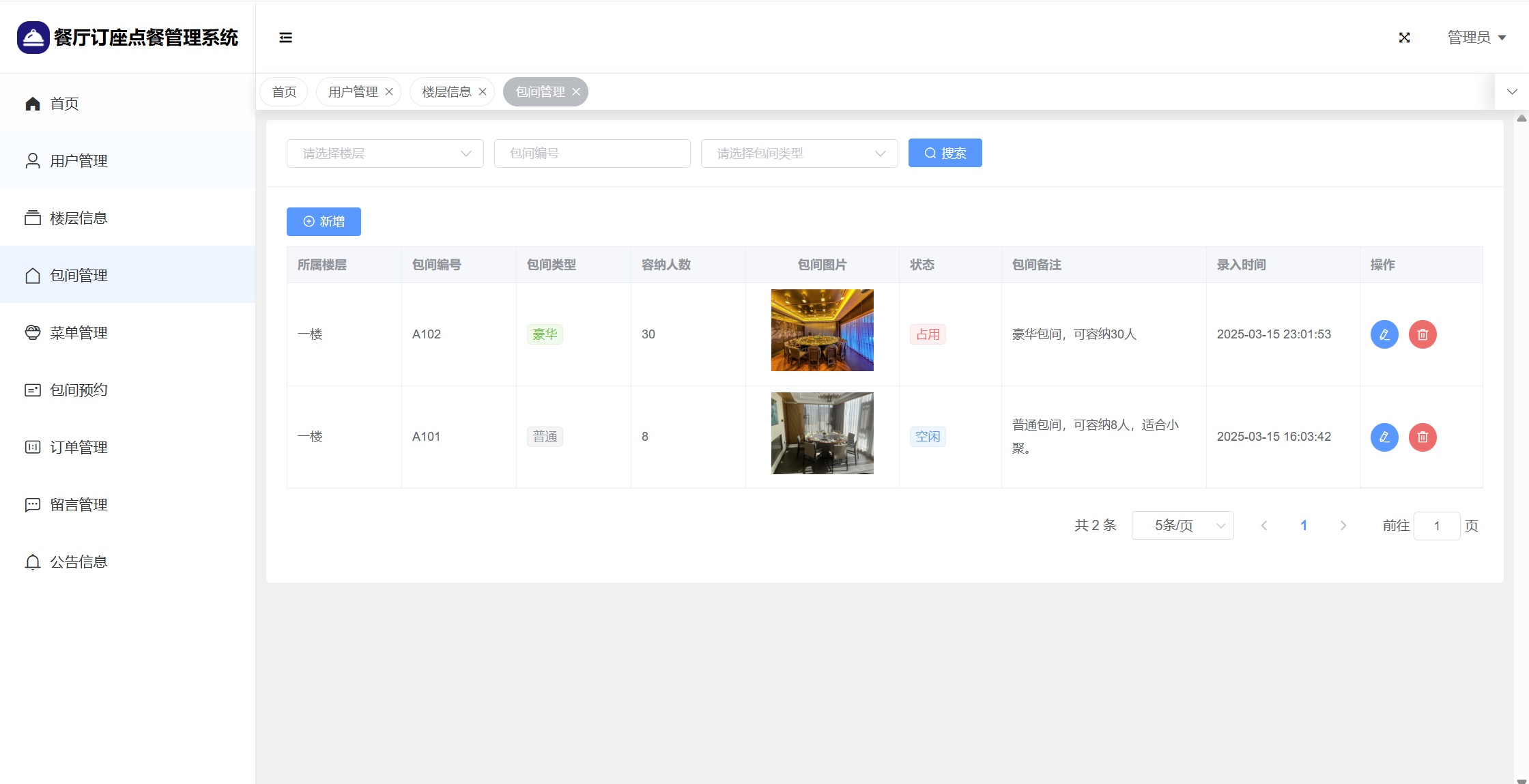Viewport: 1529px width, 784px height.
Task: Close the 用户管理 tab
Action: click(389, 92)
